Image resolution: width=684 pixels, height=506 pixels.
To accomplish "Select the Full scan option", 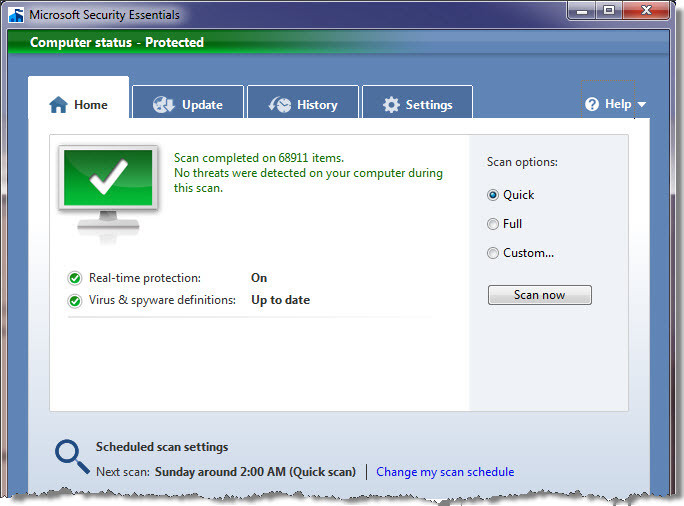I will point(493,224).
